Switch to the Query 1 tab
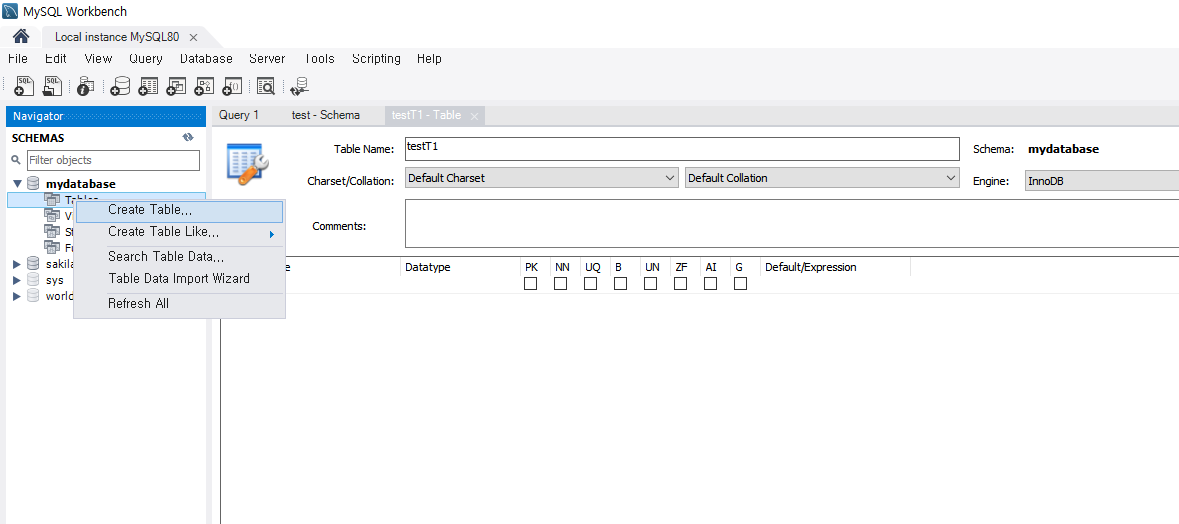The height and width of the screenshot is (524, 1179). tap(239, 115)
